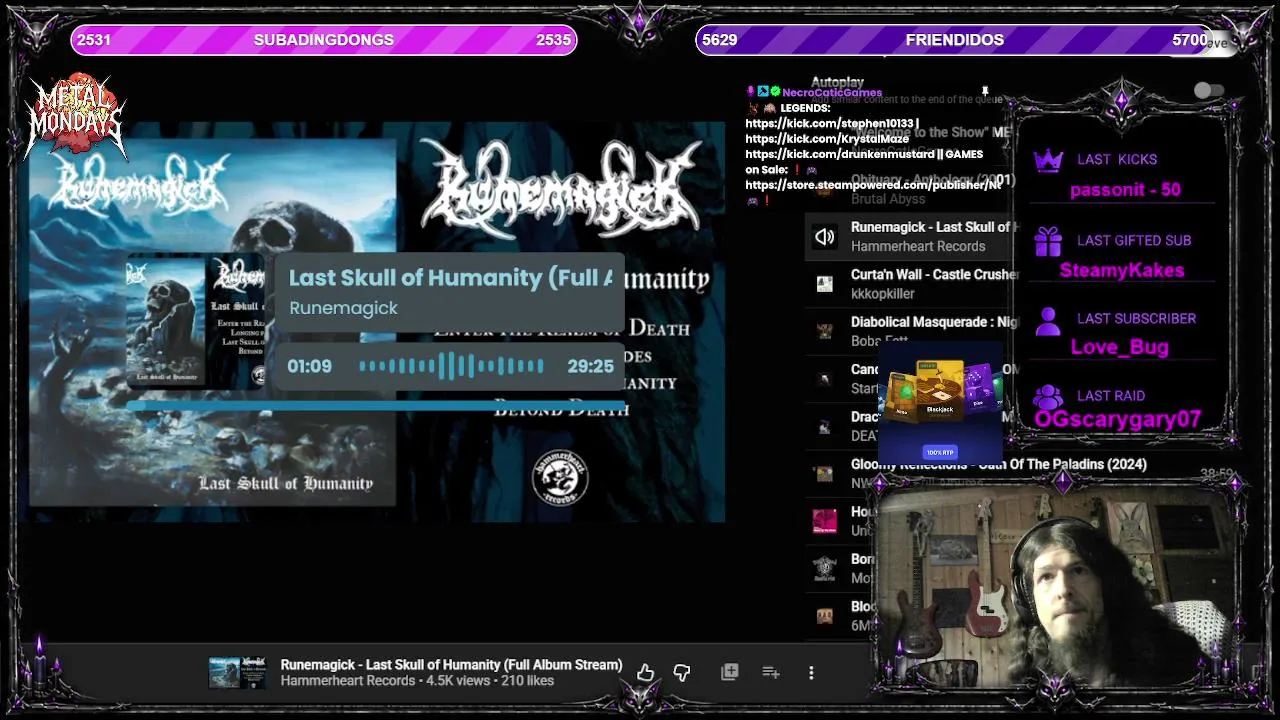Click the Diabolical Masquerade queue thumbnail

(x=824, y=331)
